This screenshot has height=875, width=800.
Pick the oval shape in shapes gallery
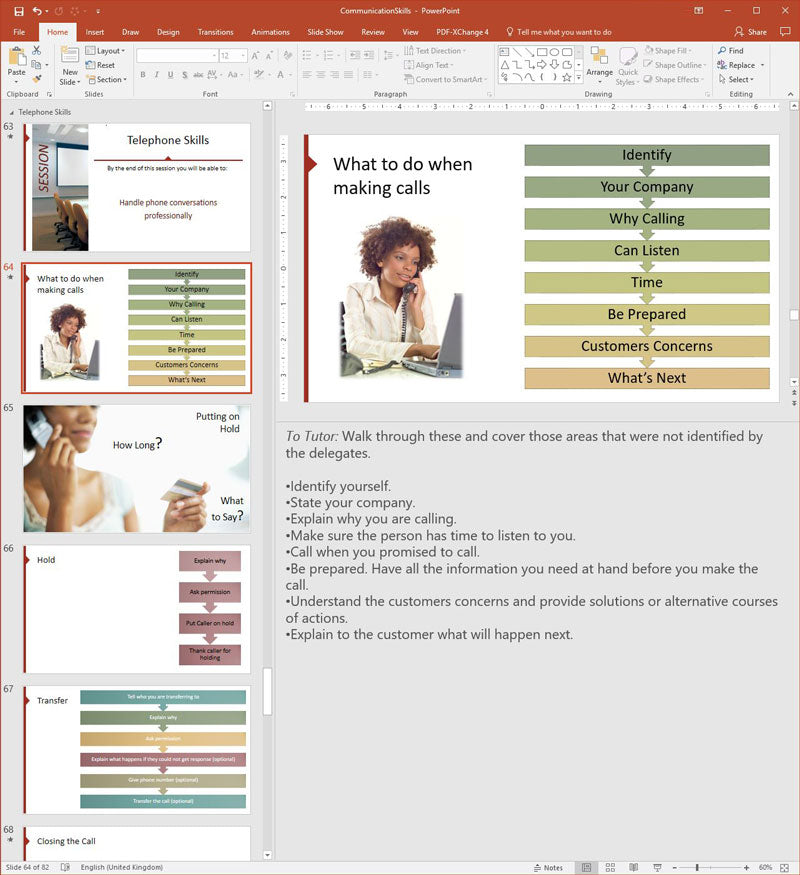tap(554, 52)
